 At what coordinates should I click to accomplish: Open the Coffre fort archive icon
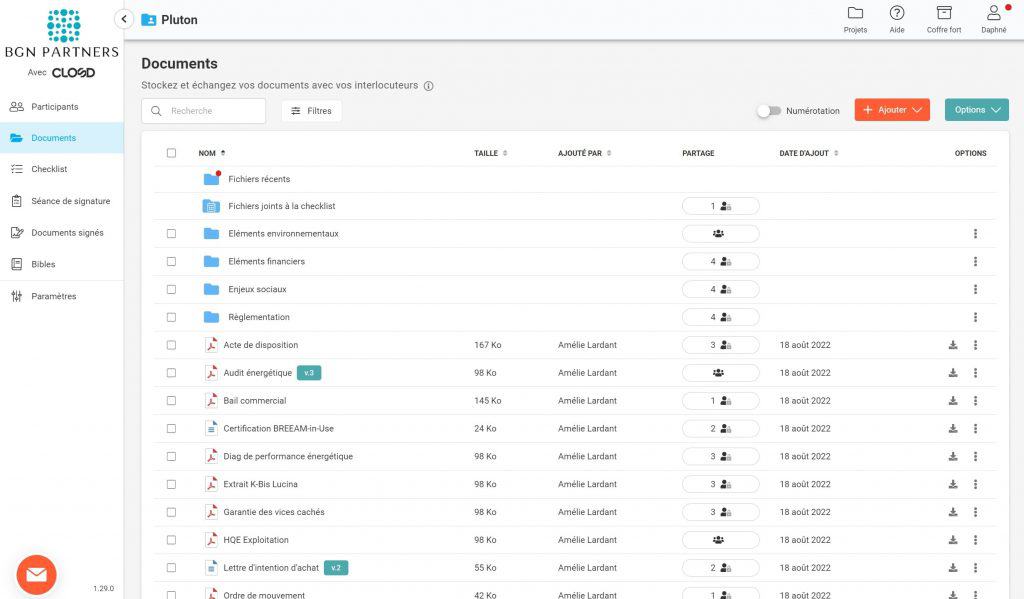tap(944, 13)
